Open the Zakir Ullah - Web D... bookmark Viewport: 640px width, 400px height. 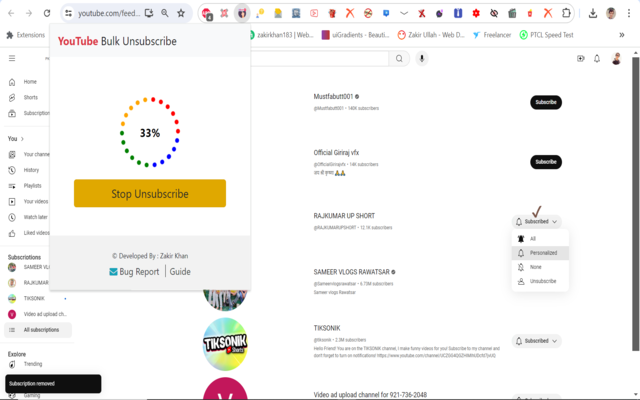(431, 35)
